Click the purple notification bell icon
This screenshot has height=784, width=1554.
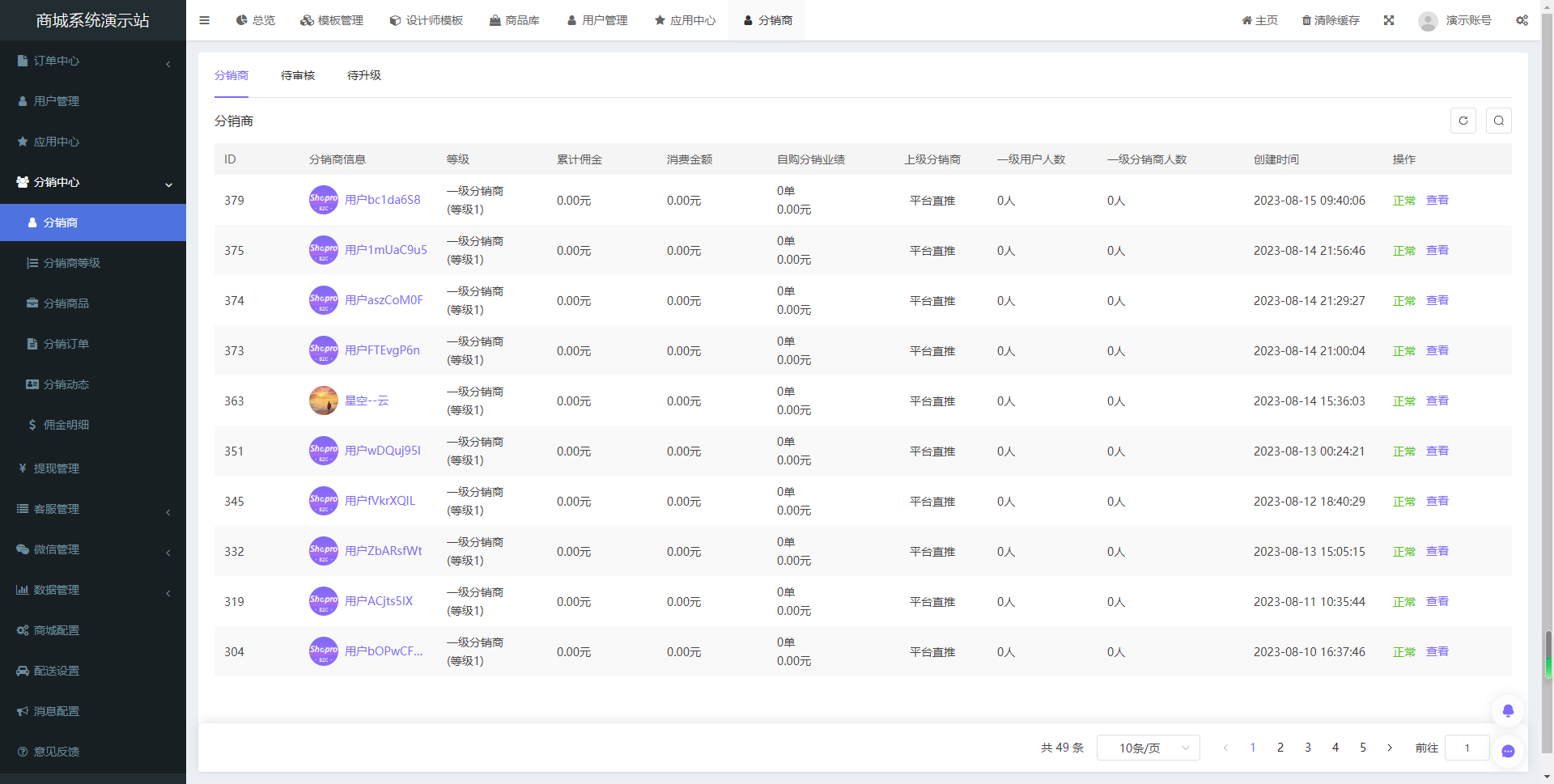pyautogui.click(x=1508, y=710)
